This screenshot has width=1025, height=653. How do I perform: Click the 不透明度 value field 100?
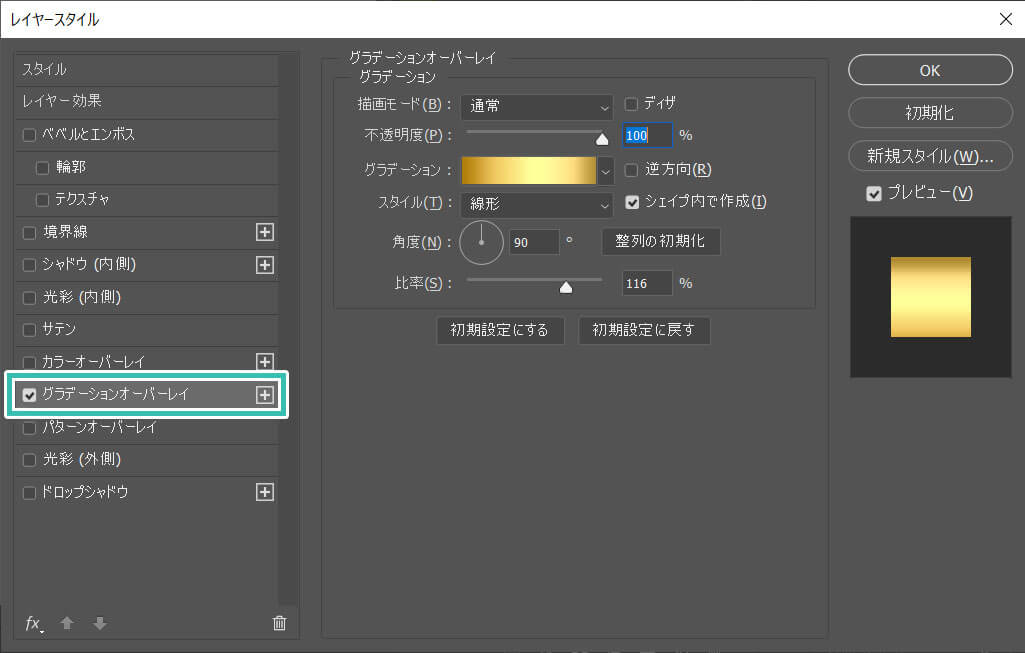pos(647,136)
